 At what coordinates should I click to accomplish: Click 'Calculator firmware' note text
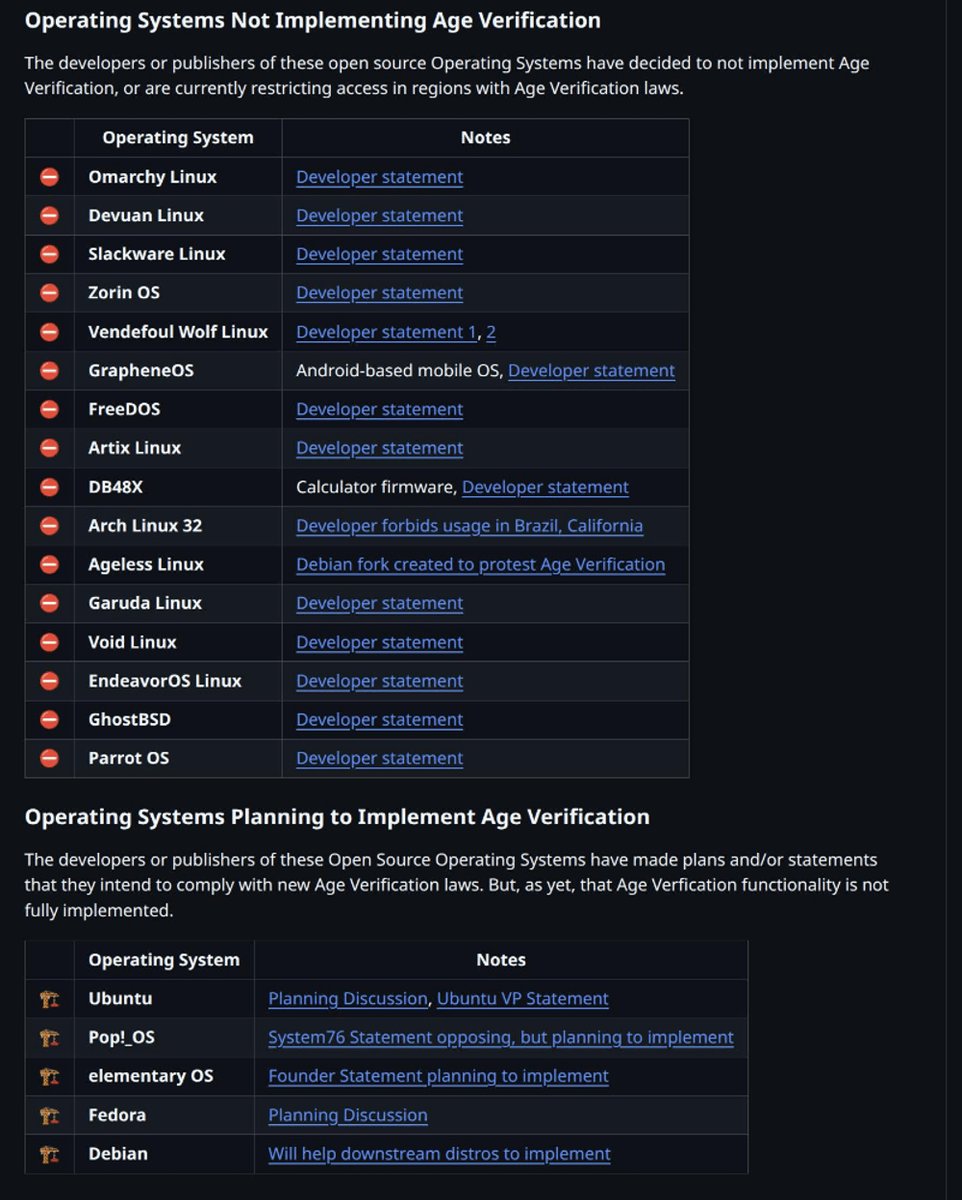pos(376,487)
